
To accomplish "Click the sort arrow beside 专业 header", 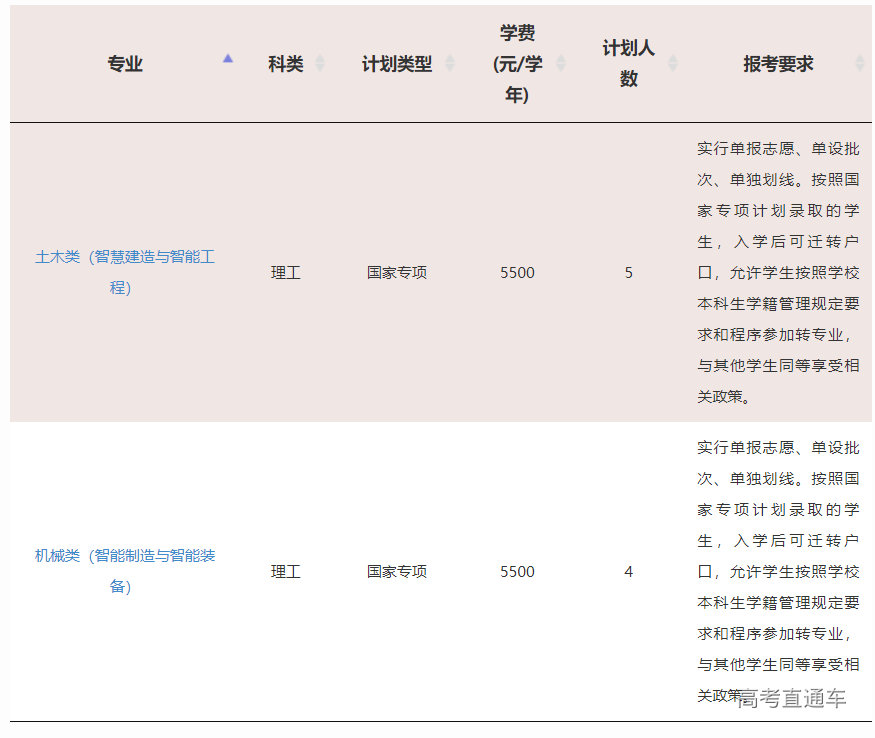I will [228, 60].
